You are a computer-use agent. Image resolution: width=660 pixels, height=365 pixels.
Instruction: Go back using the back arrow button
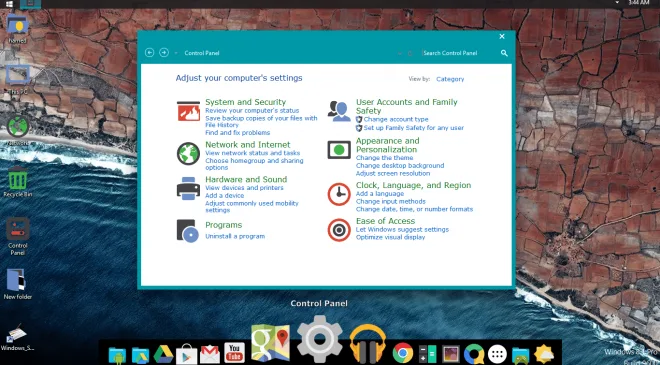click(x=149, y=53)
